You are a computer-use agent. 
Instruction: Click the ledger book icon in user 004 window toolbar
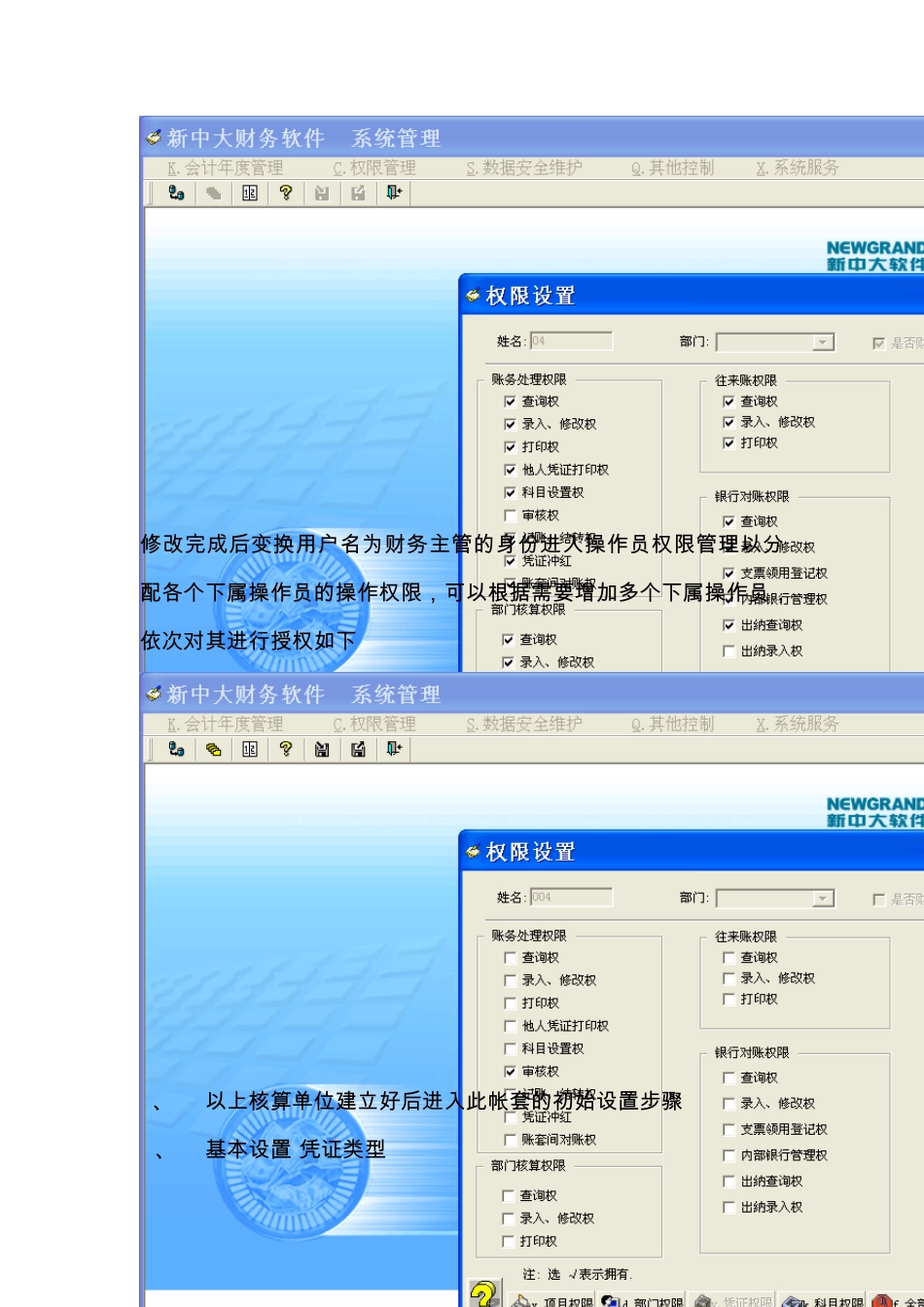[x=250, y=750]
